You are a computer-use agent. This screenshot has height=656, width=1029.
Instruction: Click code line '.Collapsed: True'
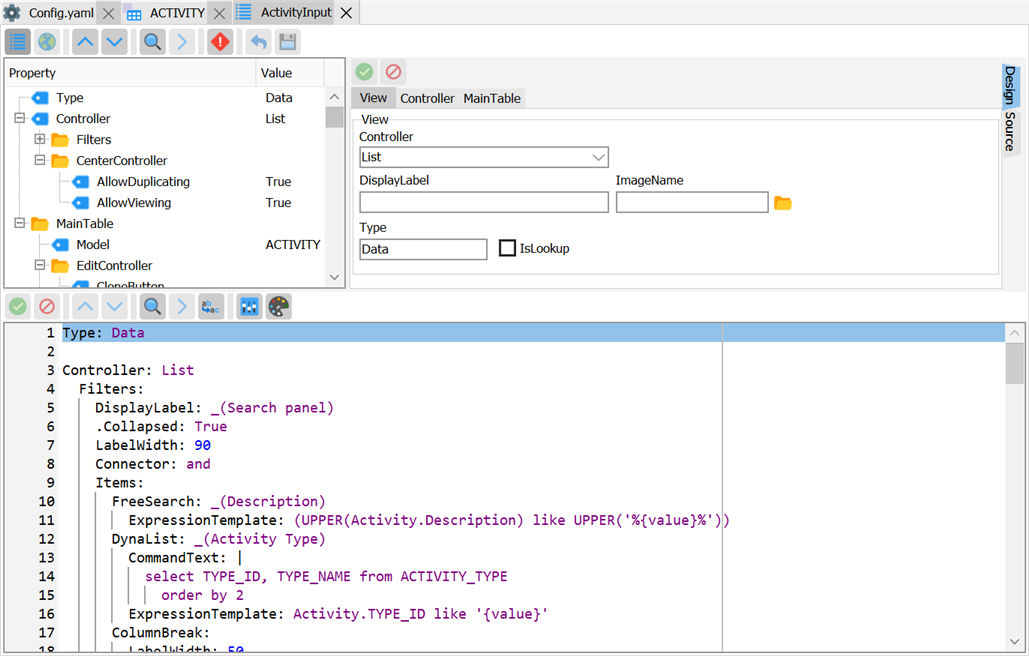point(161,426)
